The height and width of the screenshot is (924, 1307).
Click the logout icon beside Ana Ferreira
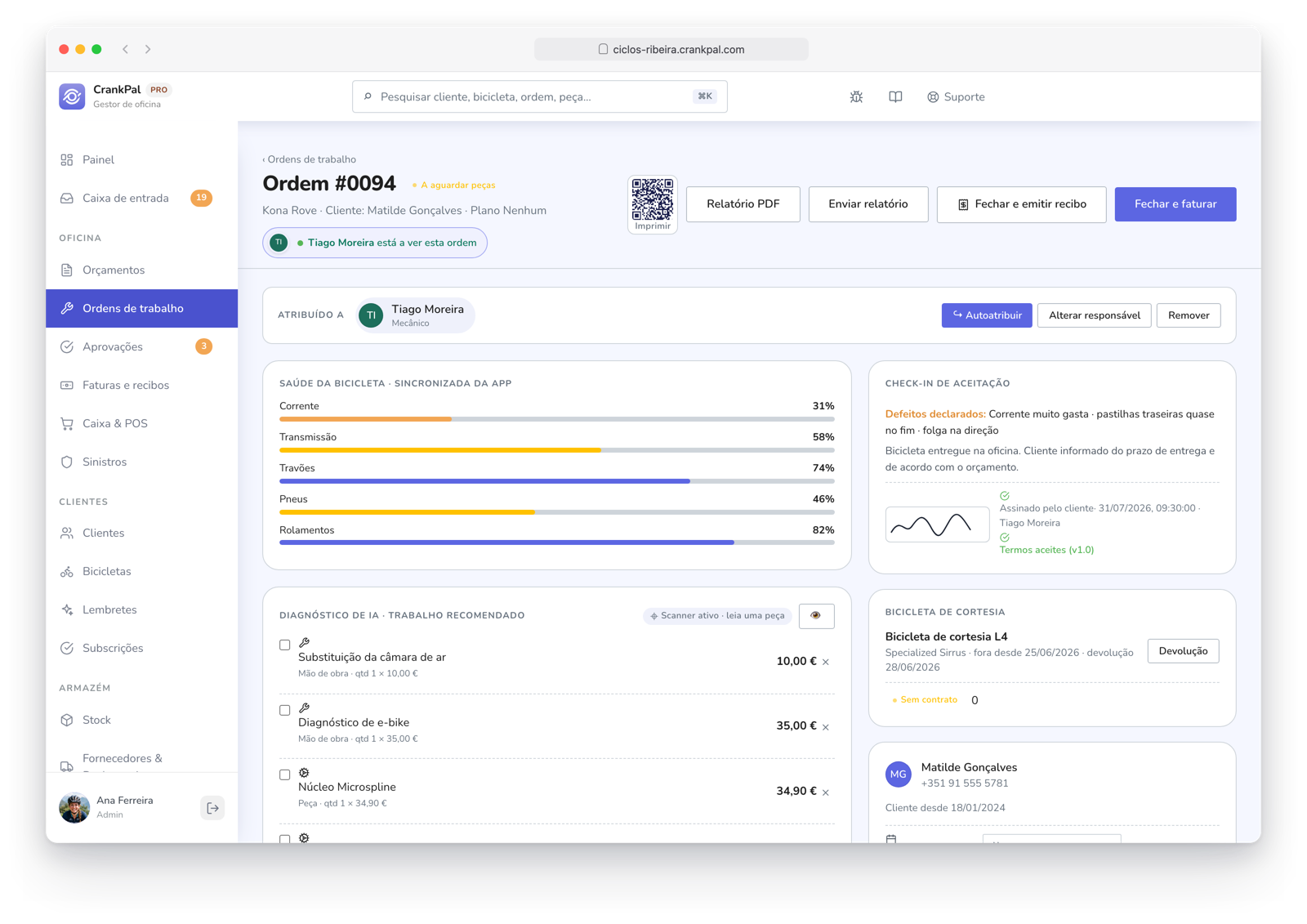[x=212, y=808]
